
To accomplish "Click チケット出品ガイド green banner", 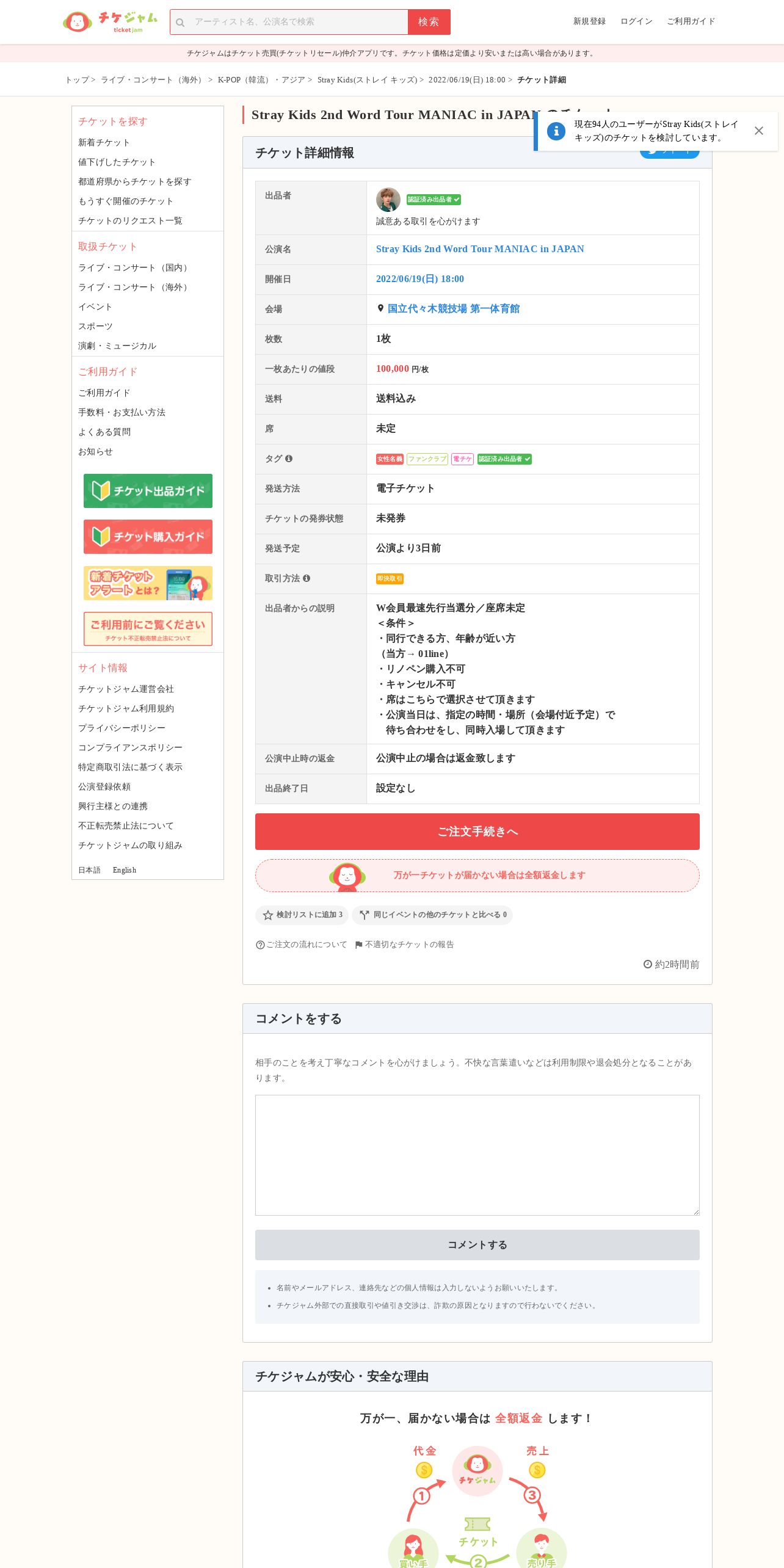I will [x=148, y=491].
